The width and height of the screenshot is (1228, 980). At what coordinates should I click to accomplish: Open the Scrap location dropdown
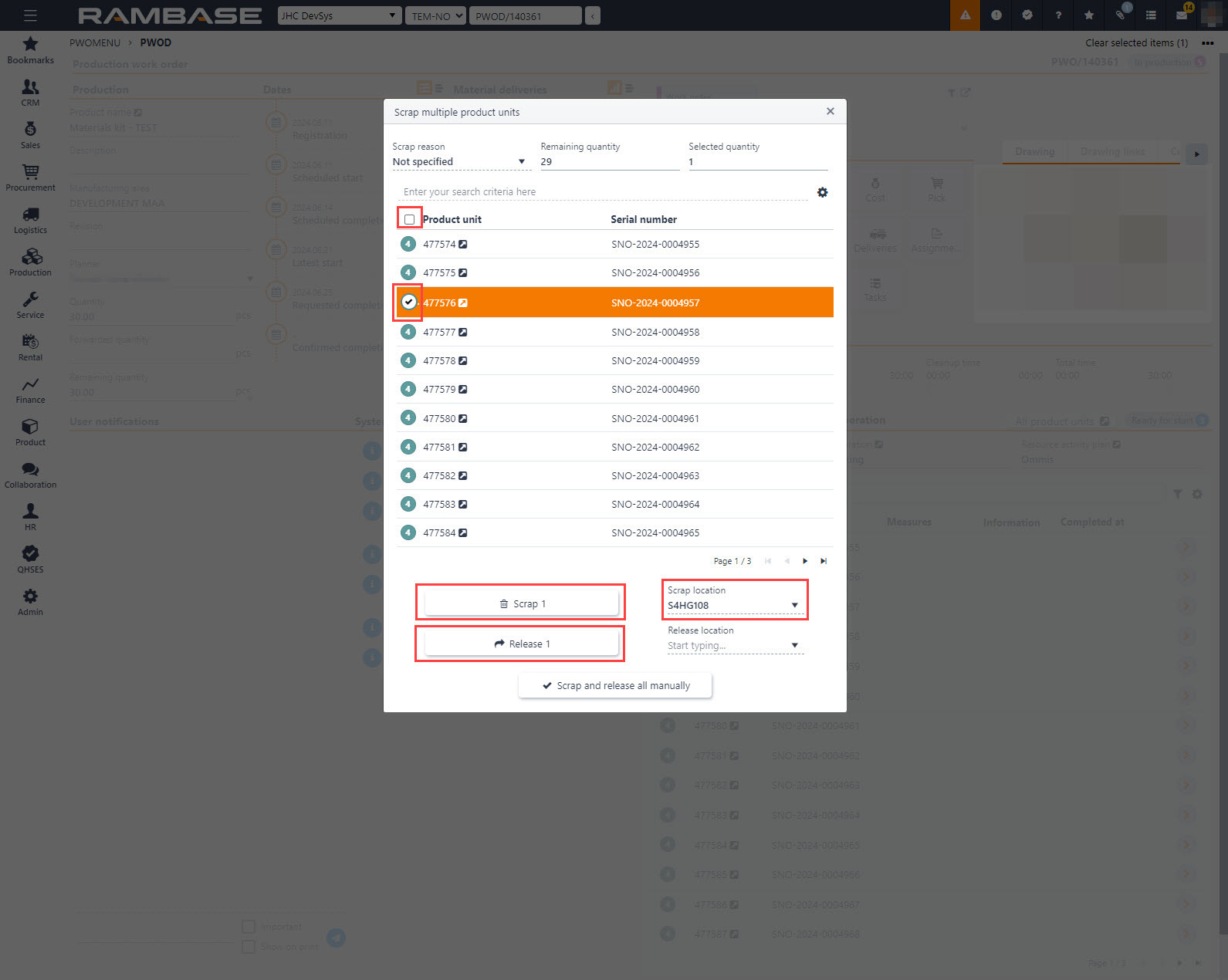click(x=794, y=606)
